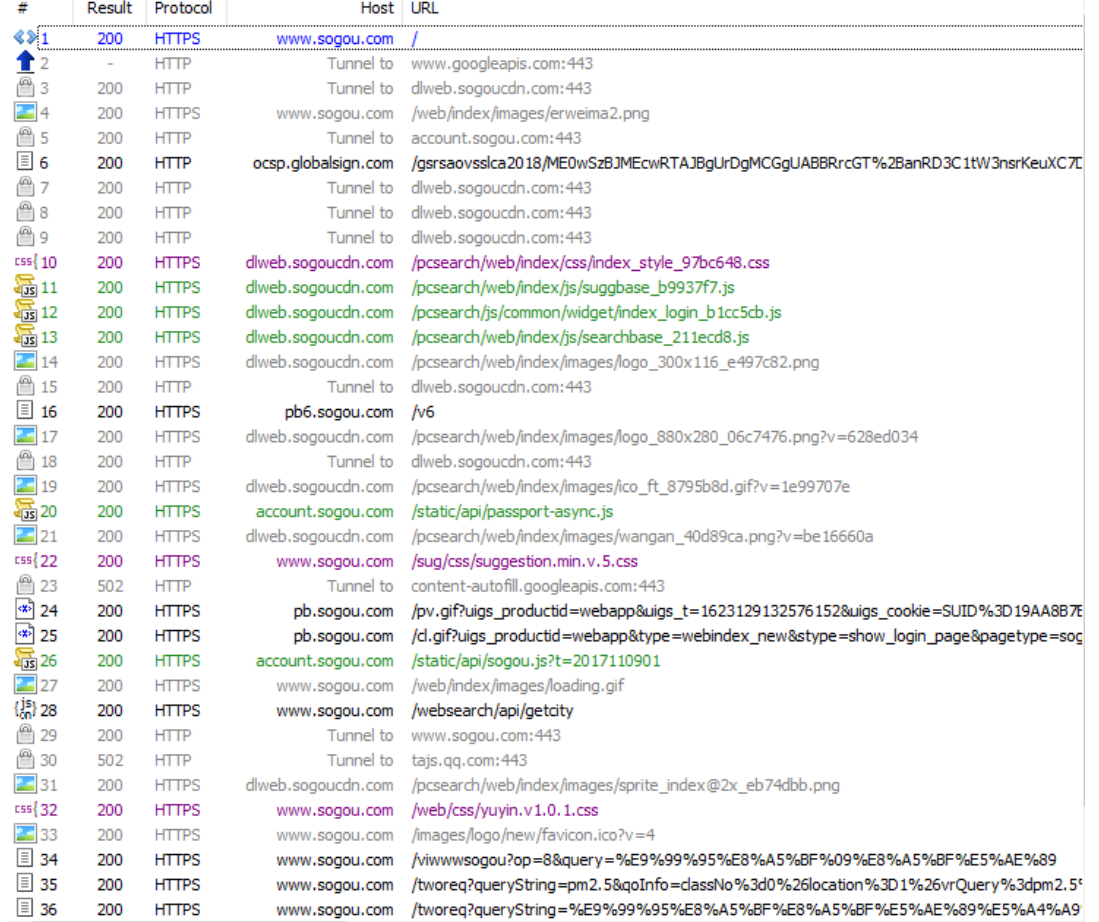The width and height of the screenshot is (1099, 922).
Task: Click the lock icon for account.sogou.com:443 tunnel row 5
Action: pos(25,137)
